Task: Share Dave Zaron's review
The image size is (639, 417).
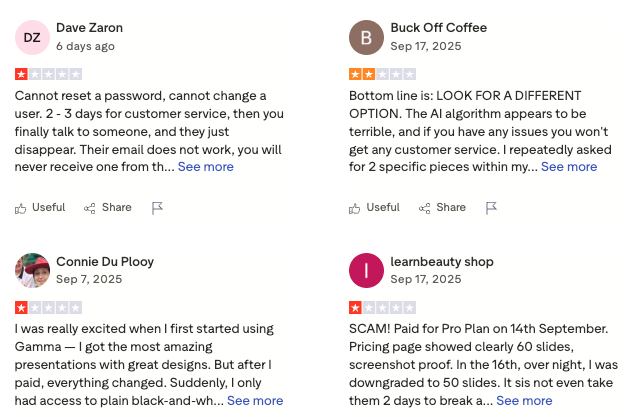Action: coord(108,208)
